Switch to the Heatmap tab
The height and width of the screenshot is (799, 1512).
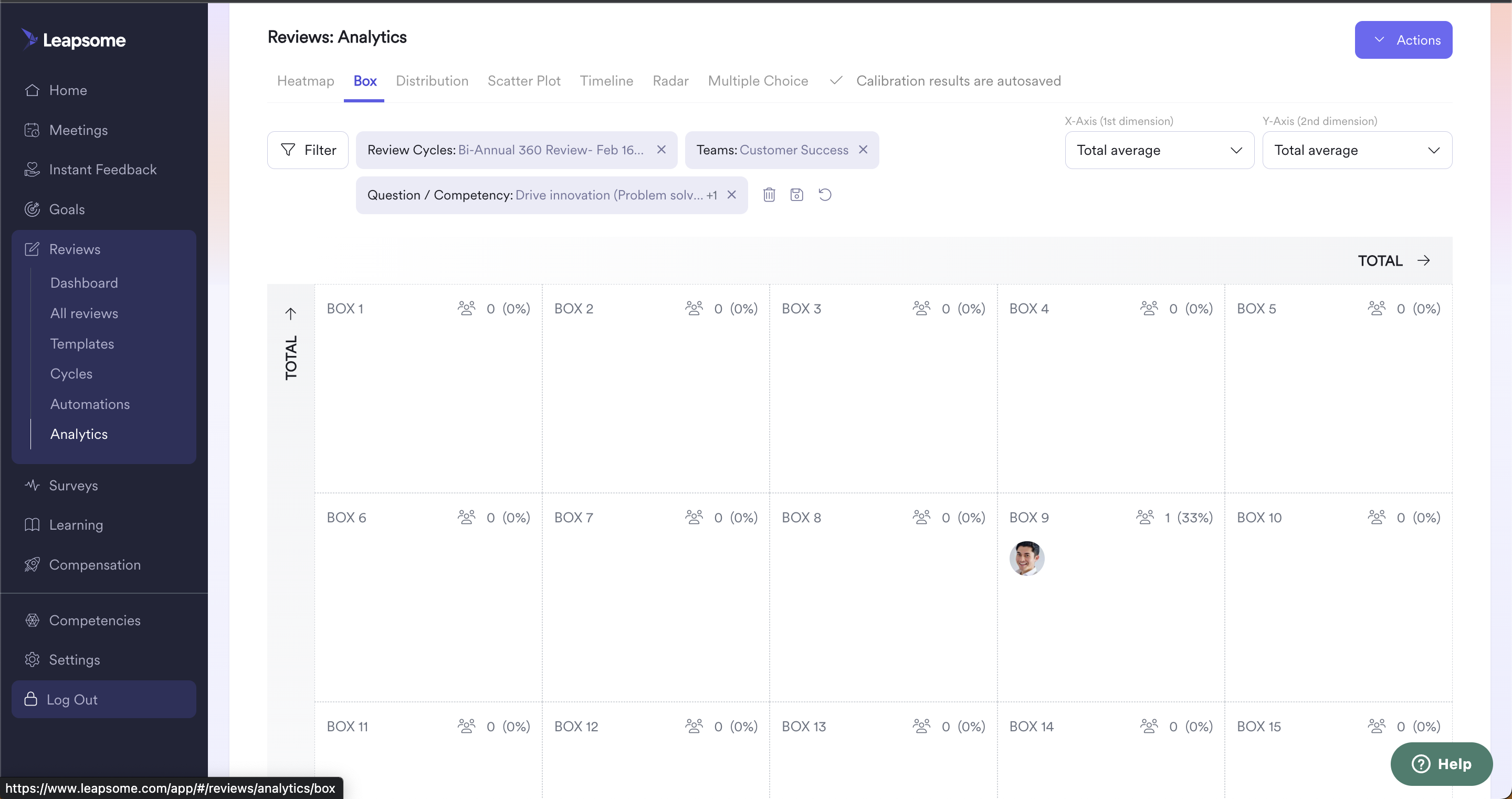coord(305,80)
